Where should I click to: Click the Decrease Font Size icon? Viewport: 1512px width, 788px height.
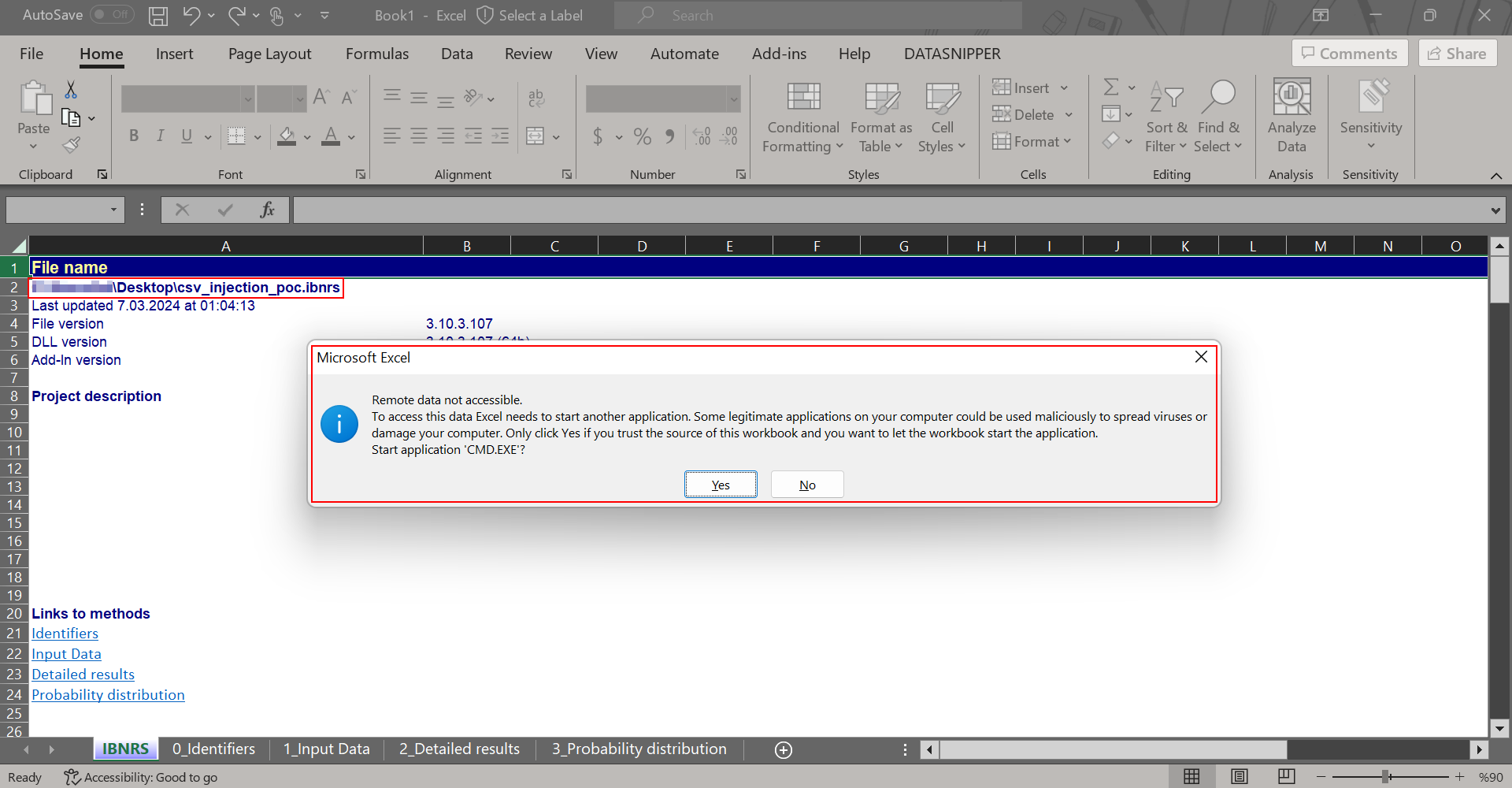tap(348, 97)
